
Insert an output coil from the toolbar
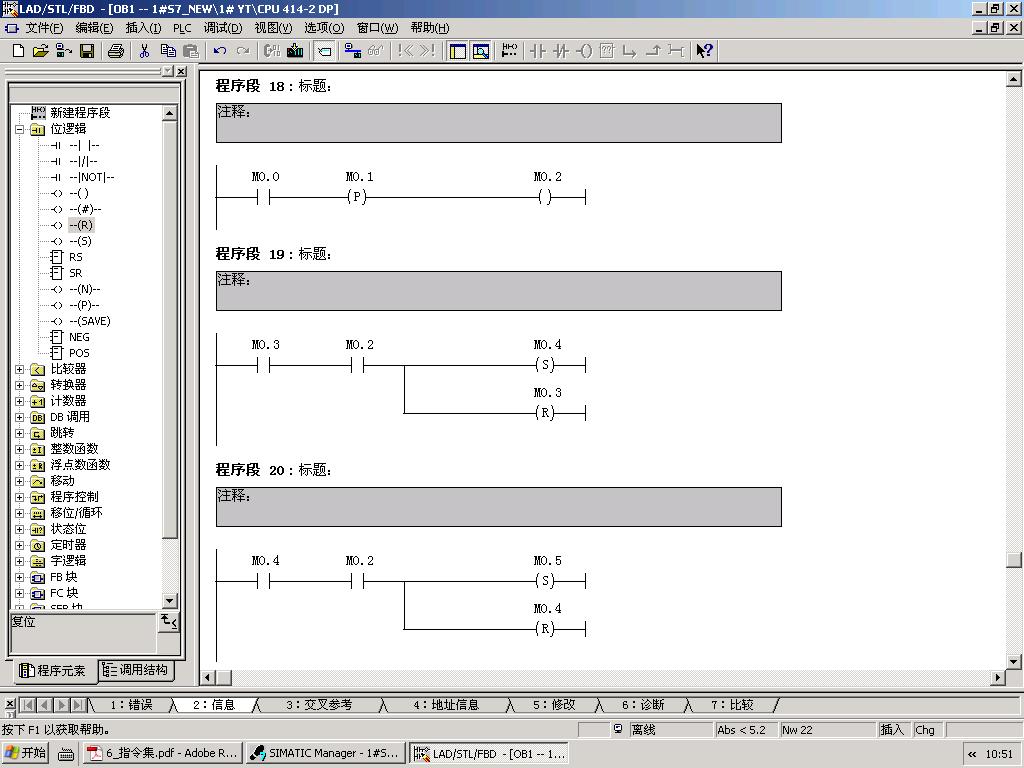(x=584, y=51)
